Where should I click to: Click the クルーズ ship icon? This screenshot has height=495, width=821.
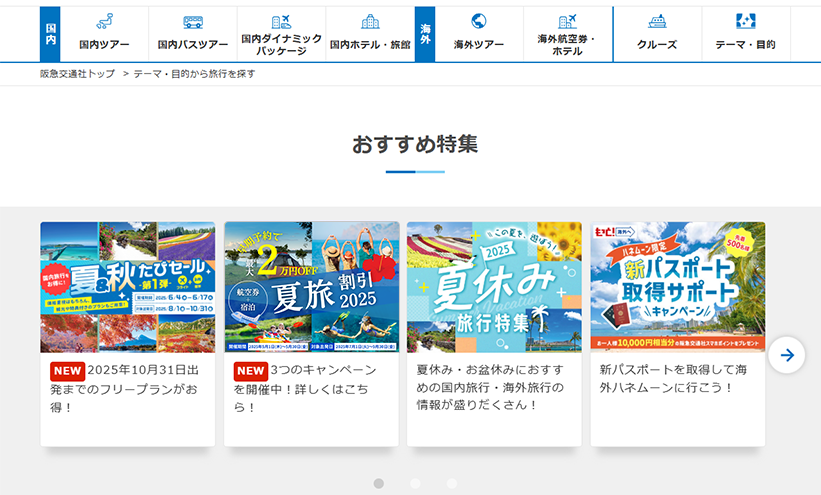[x=657, y=21]
